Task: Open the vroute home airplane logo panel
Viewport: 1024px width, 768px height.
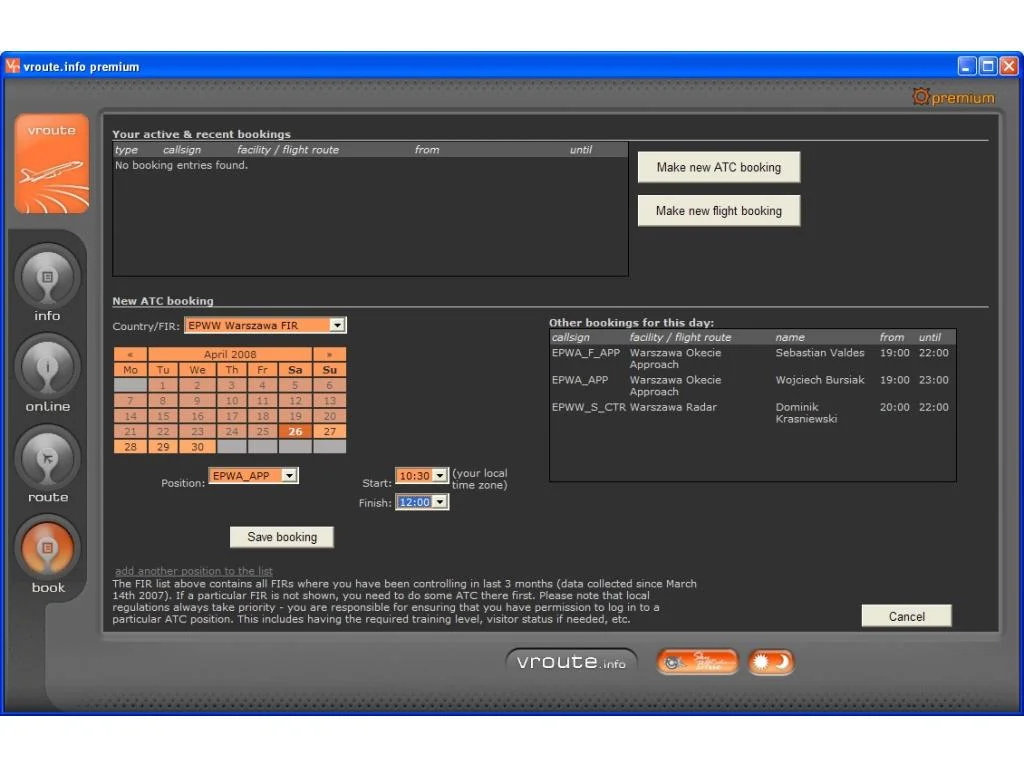Action: 52,164
